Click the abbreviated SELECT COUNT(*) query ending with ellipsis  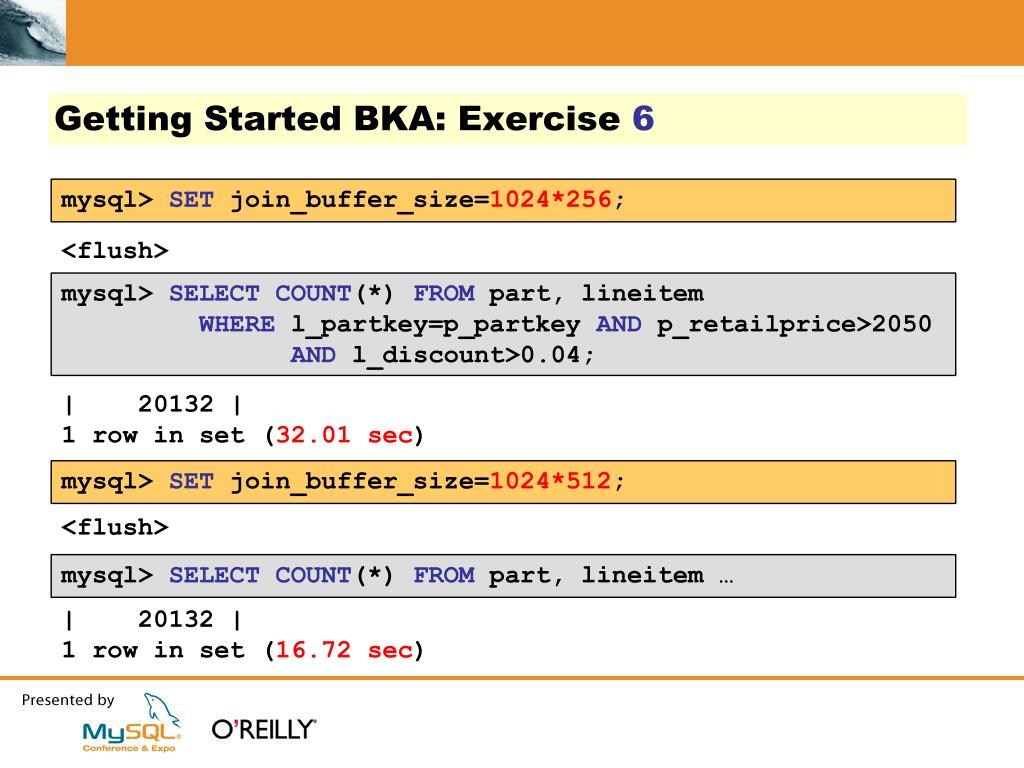click(503, 576)
